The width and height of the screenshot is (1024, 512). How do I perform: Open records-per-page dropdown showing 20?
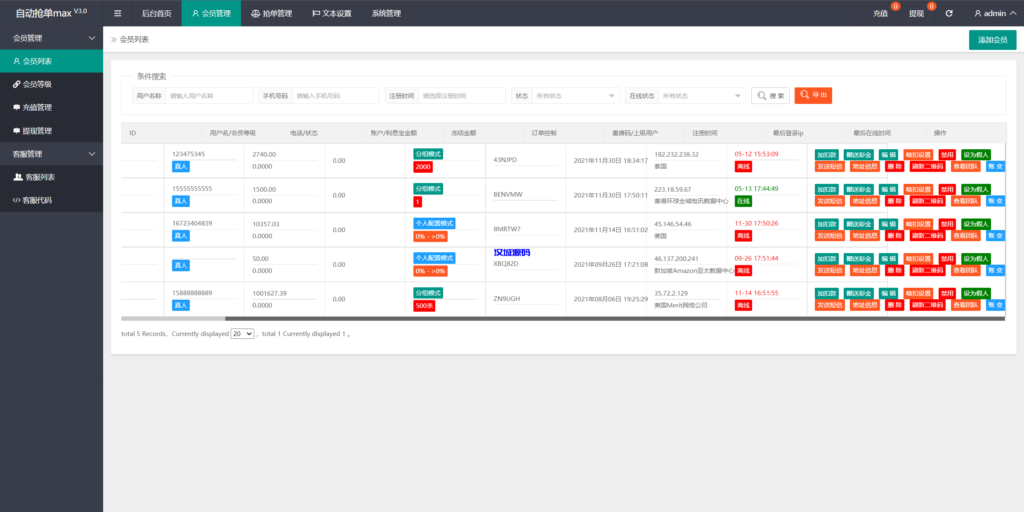click(242, 334)
